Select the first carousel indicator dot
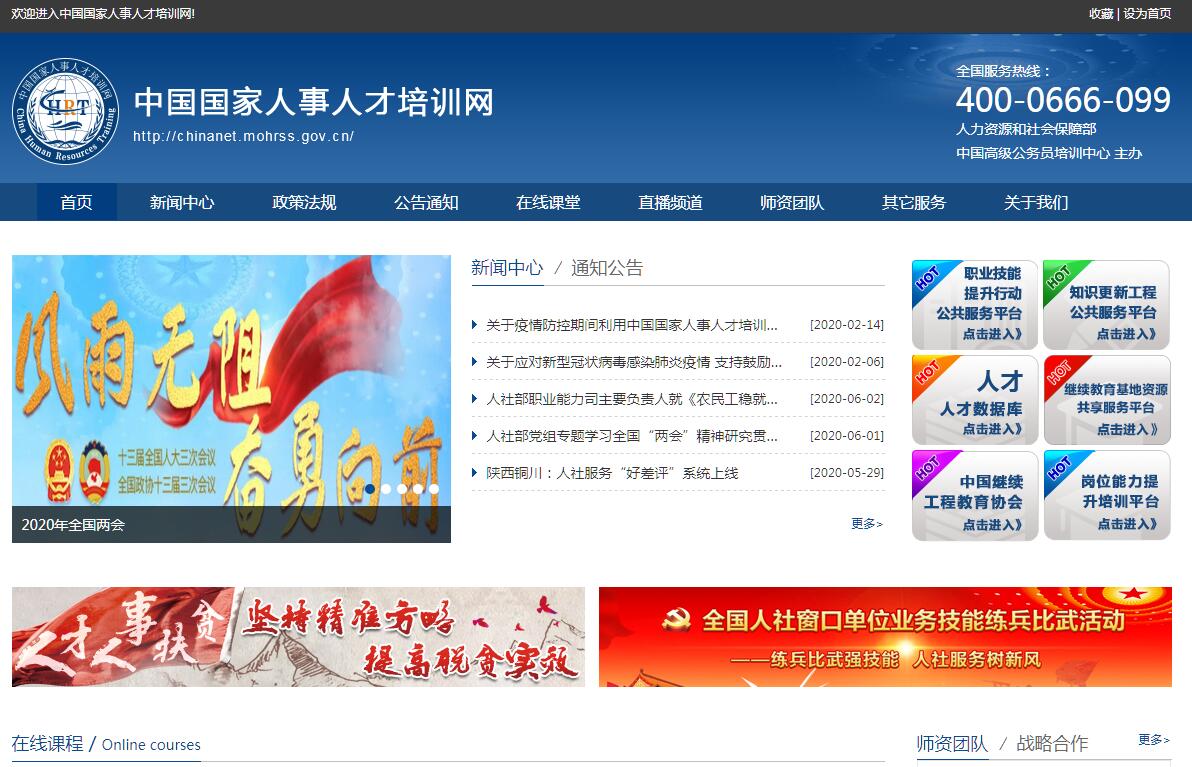1192x767 pixels. coord(370,489)
